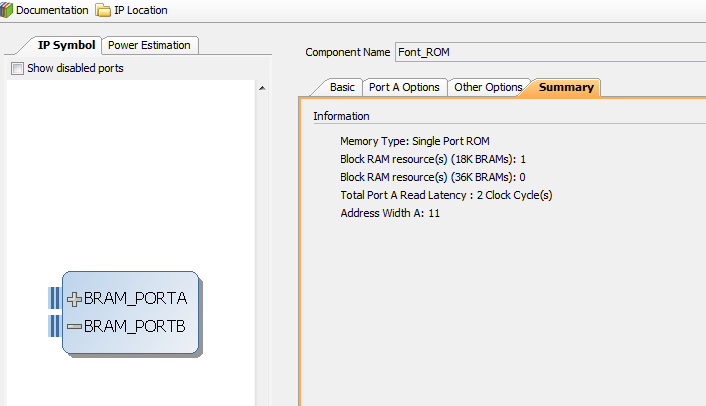Open the Port A Options tab

tap(404, 87)
